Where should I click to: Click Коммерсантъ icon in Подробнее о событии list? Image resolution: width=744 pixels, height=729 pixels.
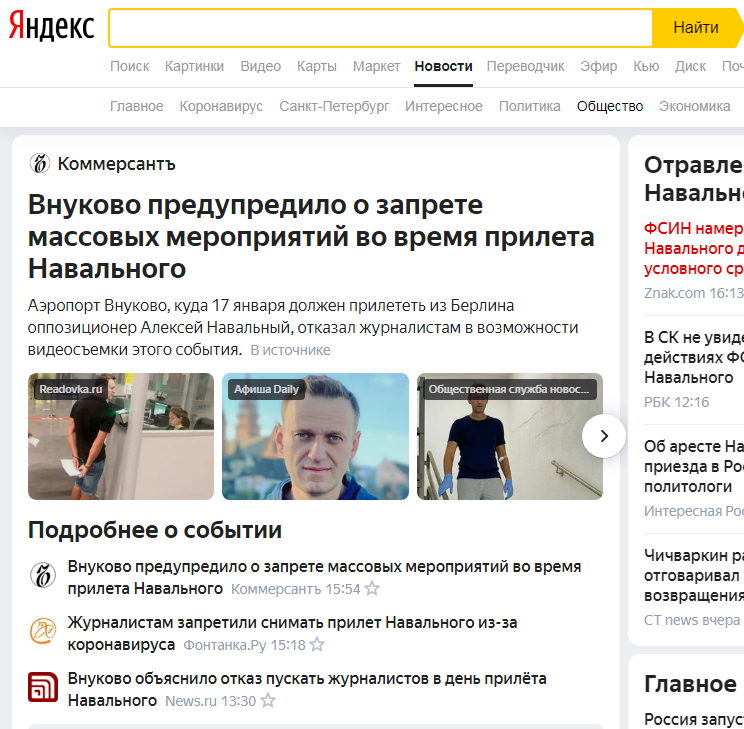tap(43, 575)
